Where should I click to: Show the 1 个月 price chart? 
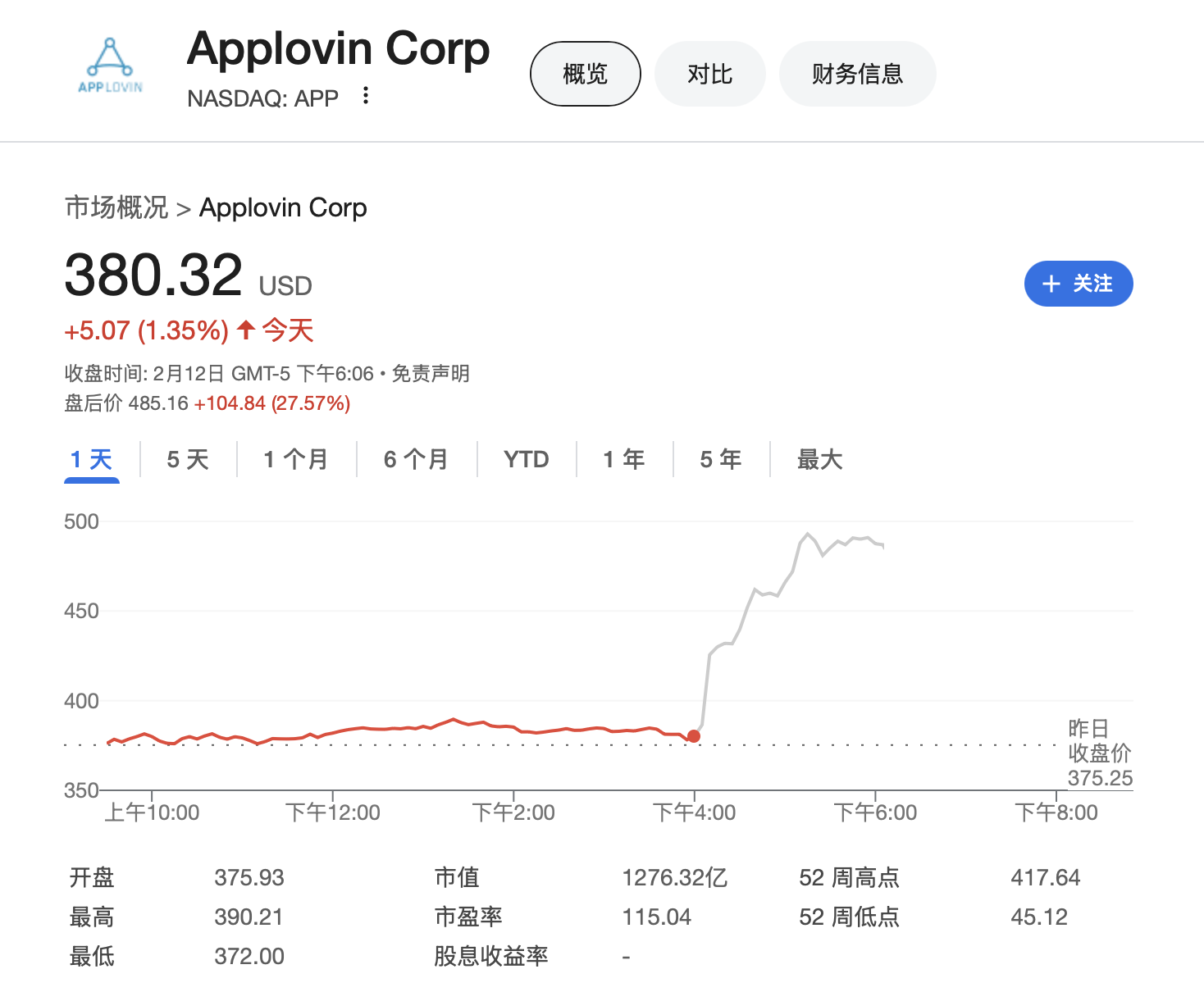[295, 459]
